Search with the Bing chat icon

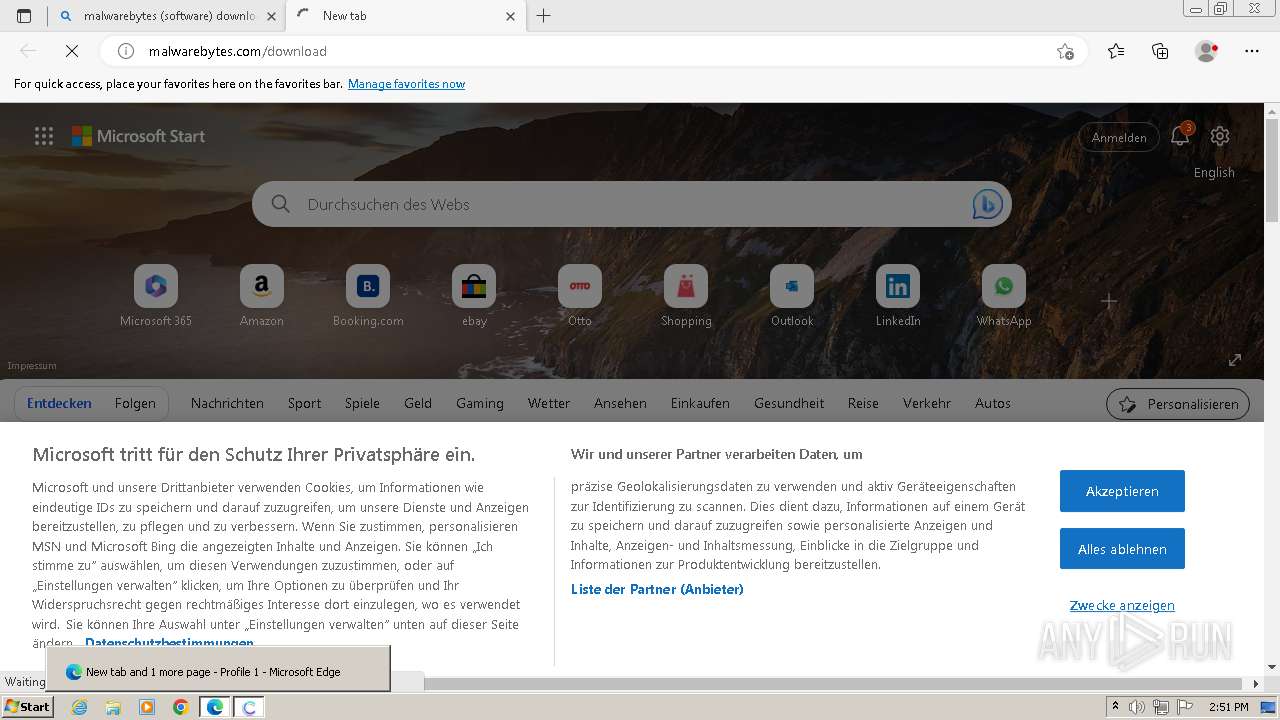point(988,204)
